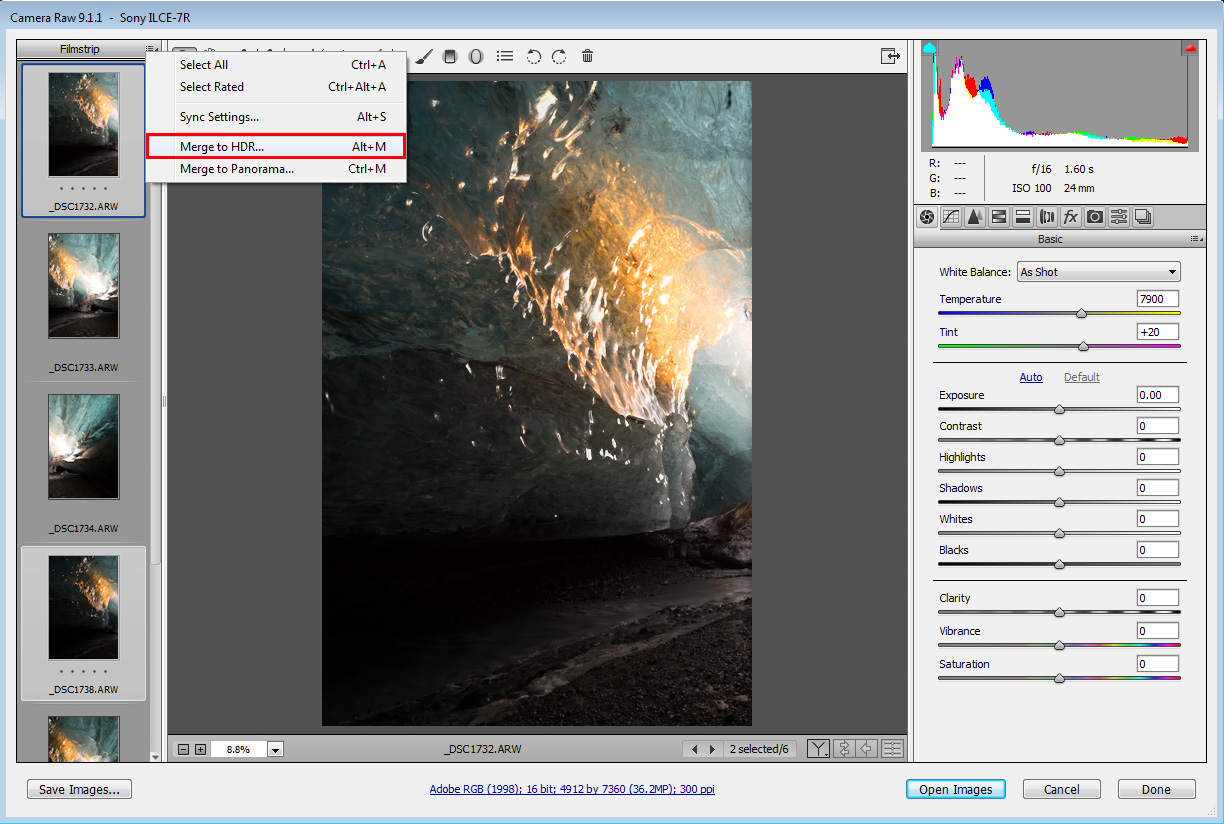
Task: Click the Highlights value field
Action: [1158, 457]
